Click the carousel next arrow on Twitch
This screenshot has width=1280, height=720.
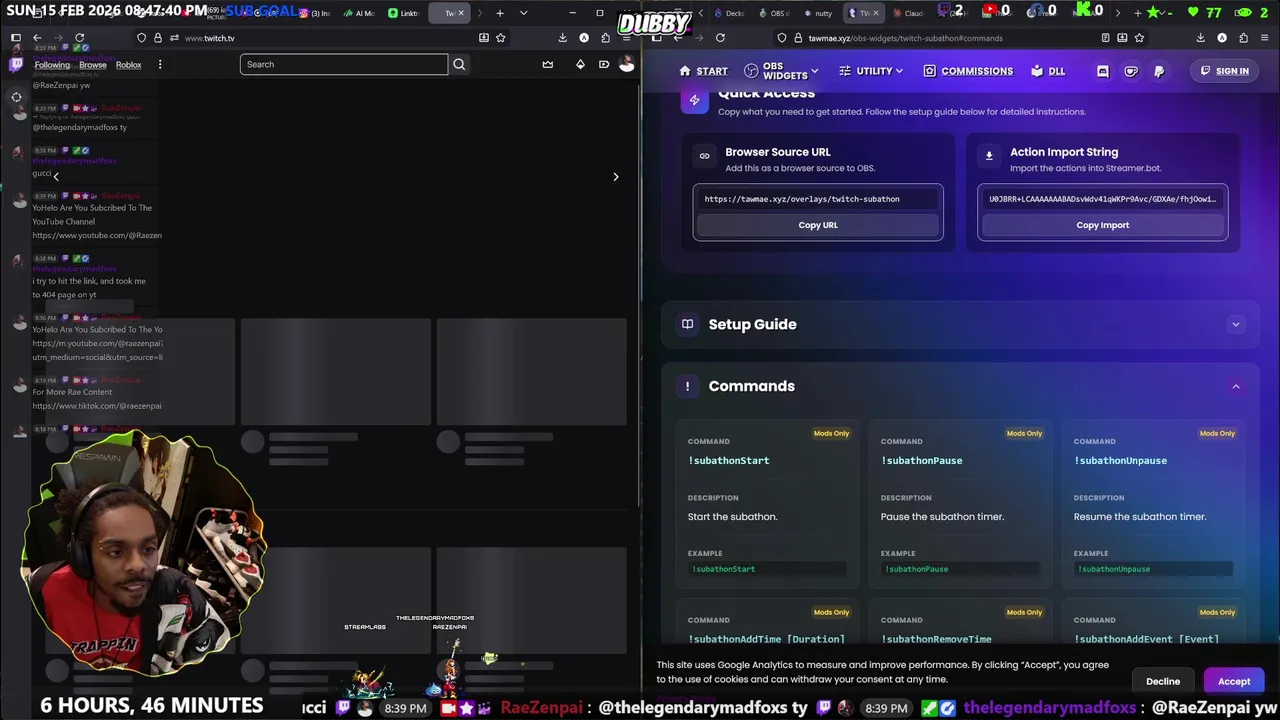point(616,177)
